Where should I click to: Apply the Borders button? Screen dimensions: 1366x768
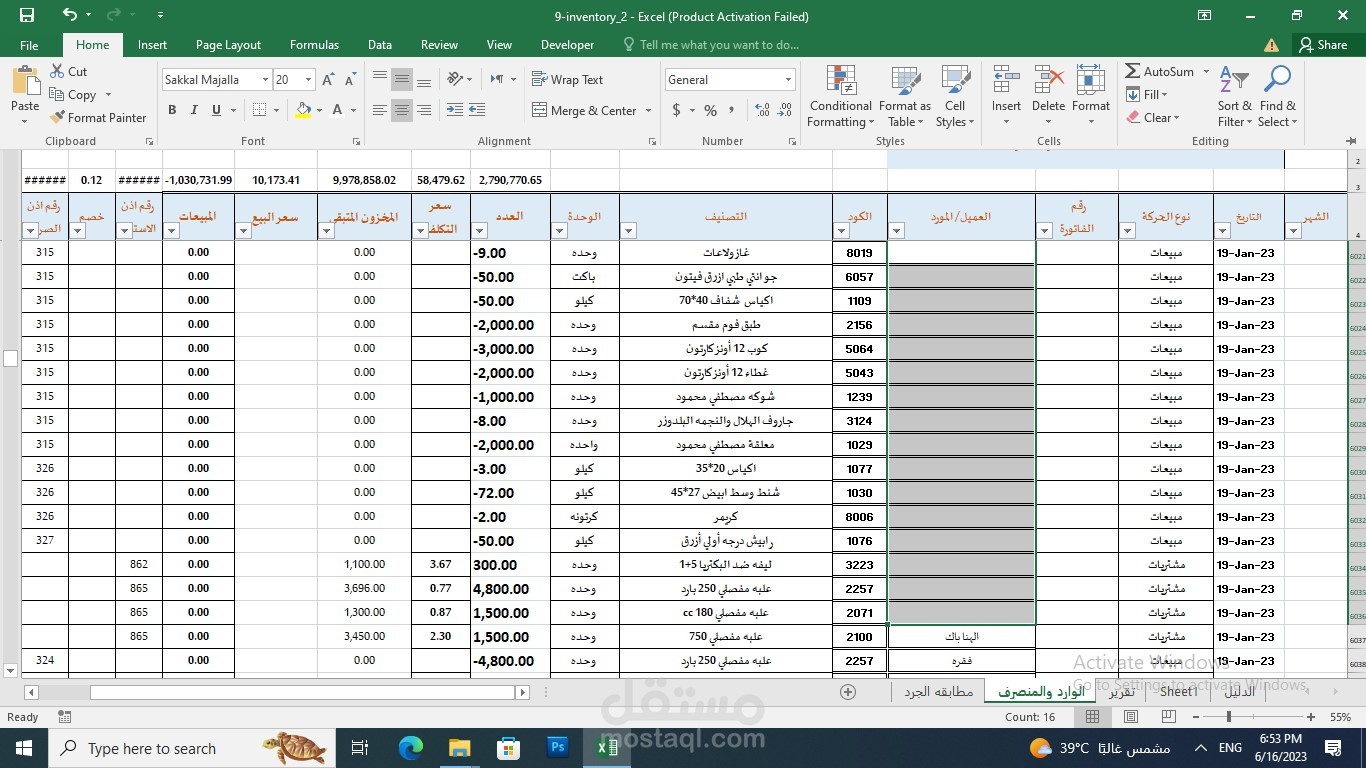pos(260,110)
